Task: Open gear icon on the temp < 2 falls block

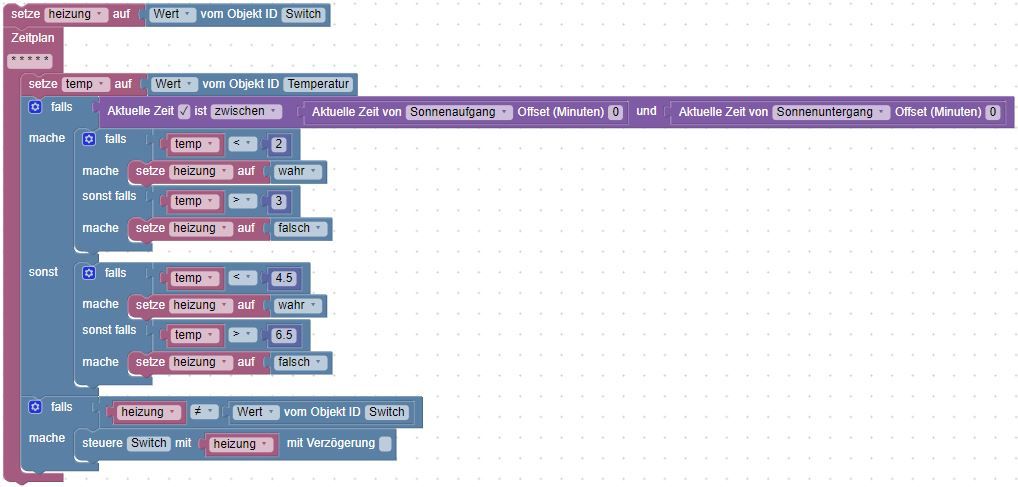Action: 90,139
